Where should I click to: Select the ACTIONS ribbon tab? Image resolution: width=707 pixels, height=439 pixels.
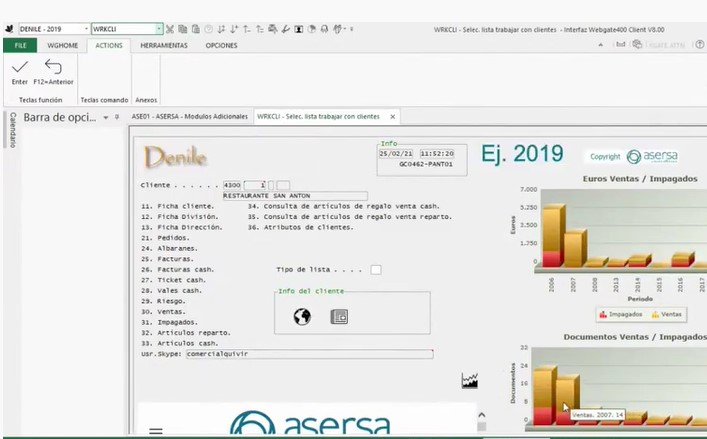[x=109, y=46]
